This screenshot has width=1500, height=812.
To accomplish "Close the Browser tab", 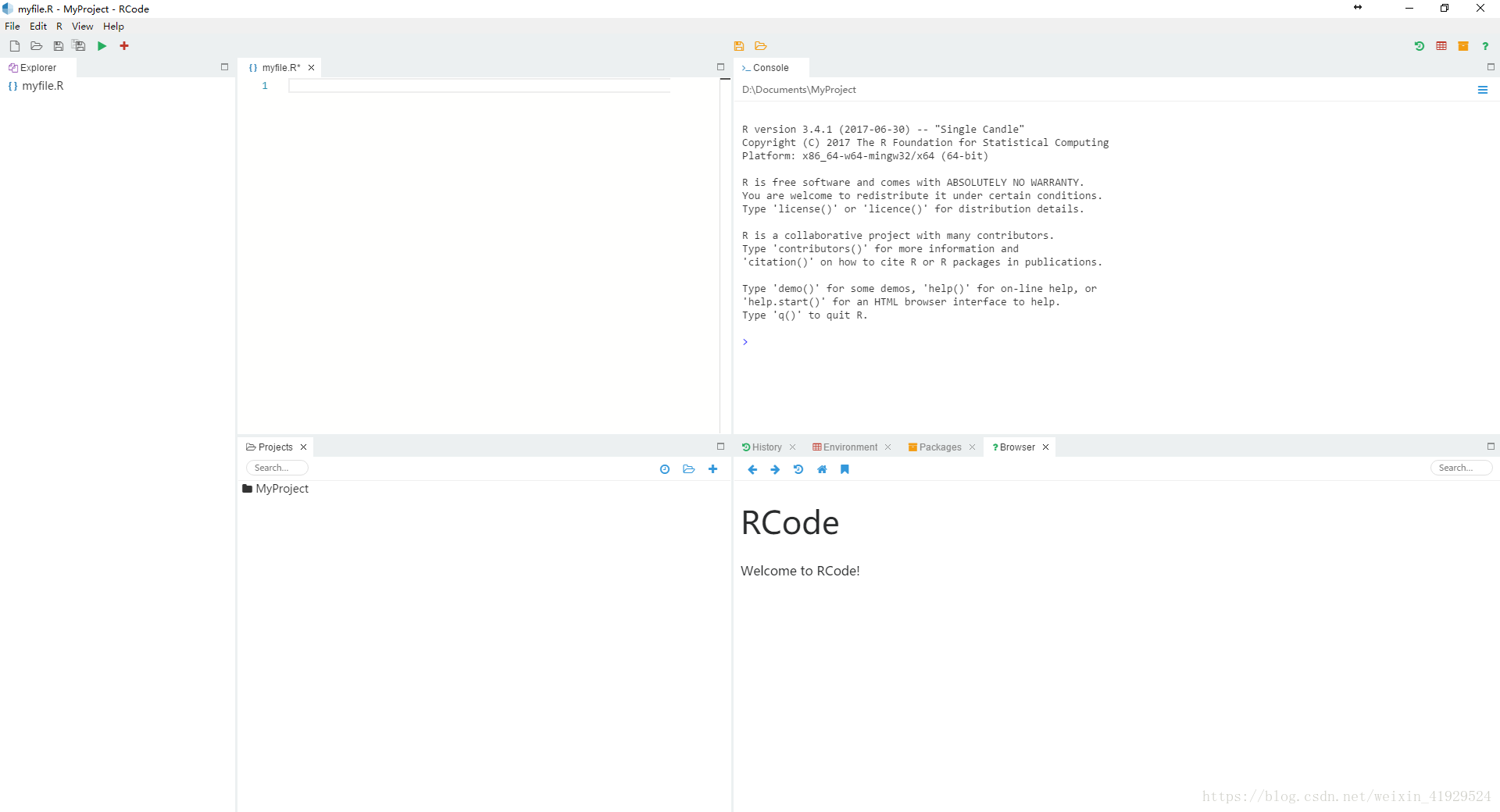I will [x=1045, y=447].
